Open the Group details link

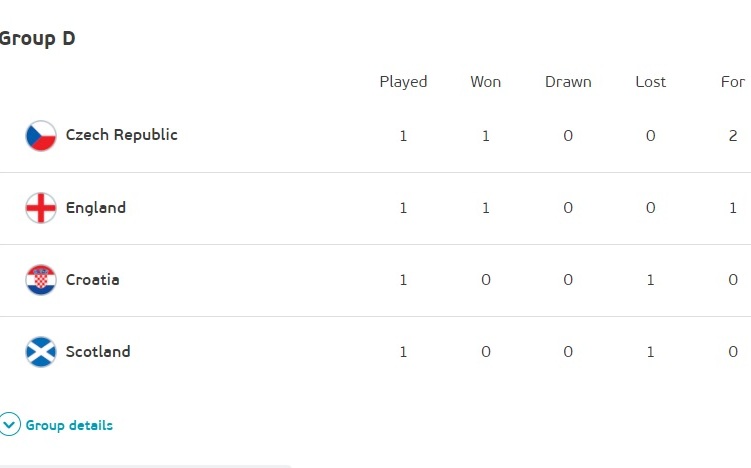point(69,425)
